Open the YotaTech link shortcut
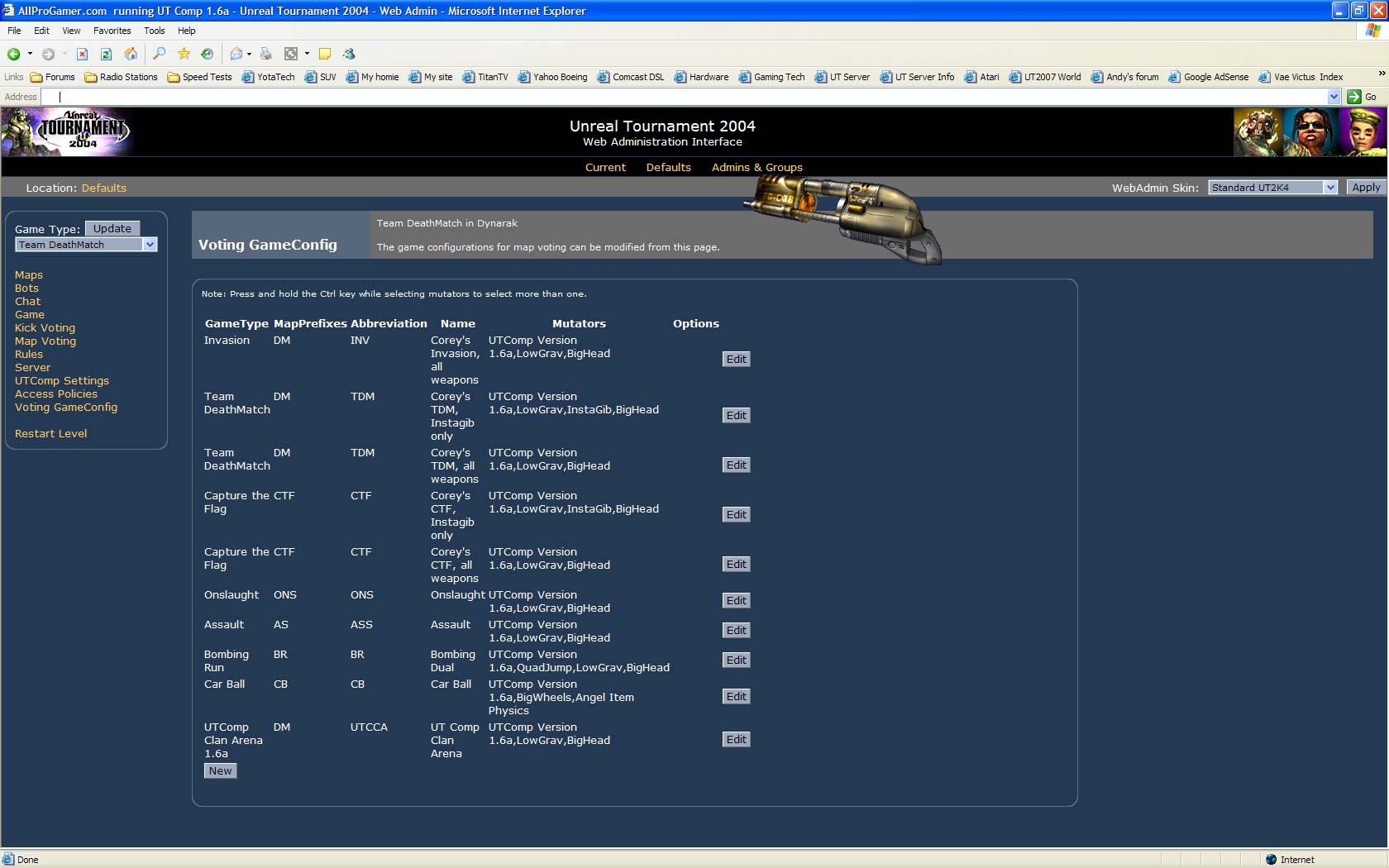 (x=268, y=77)
